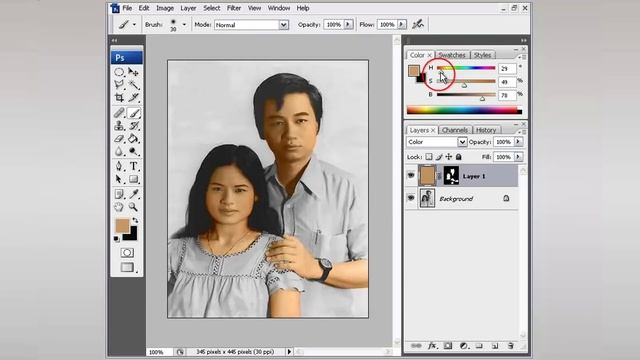This screenshot has height=360, width=640.
Task: Hide the Background layer eye icon
Action: 411,198
